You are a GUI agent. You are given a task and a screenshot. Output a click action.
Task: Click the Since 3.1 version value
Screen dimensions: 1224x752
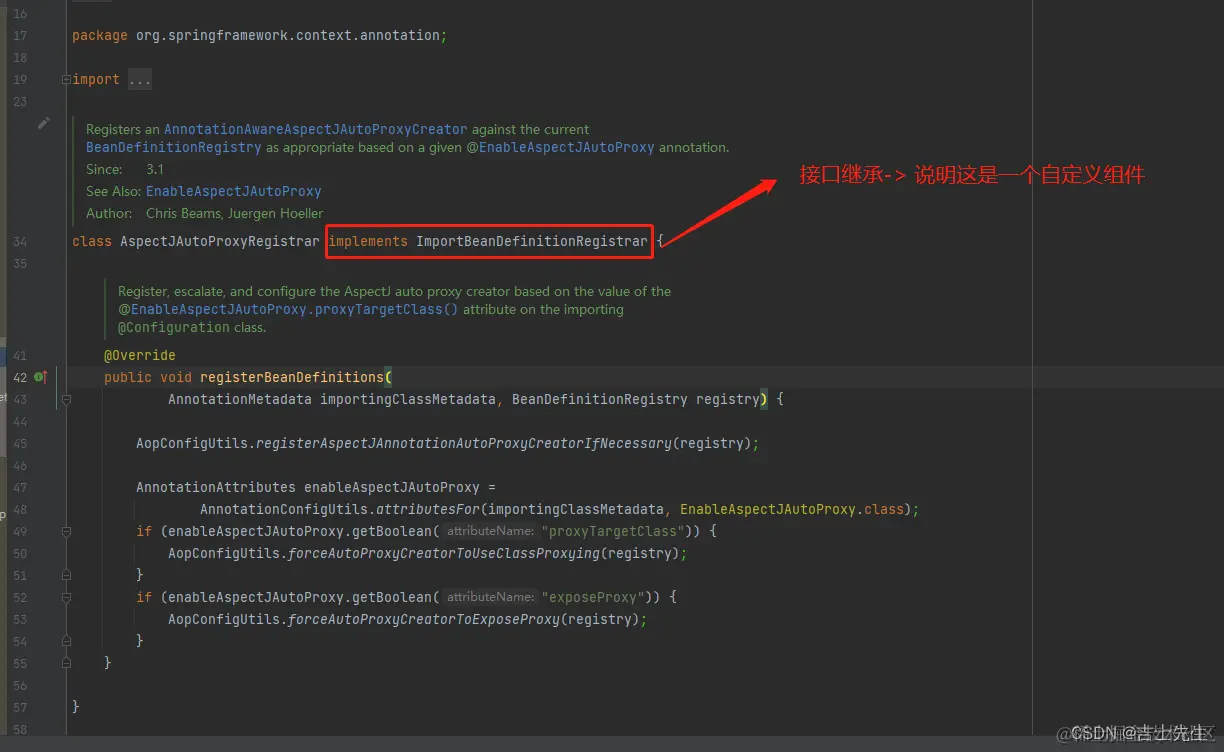[155, 169]
